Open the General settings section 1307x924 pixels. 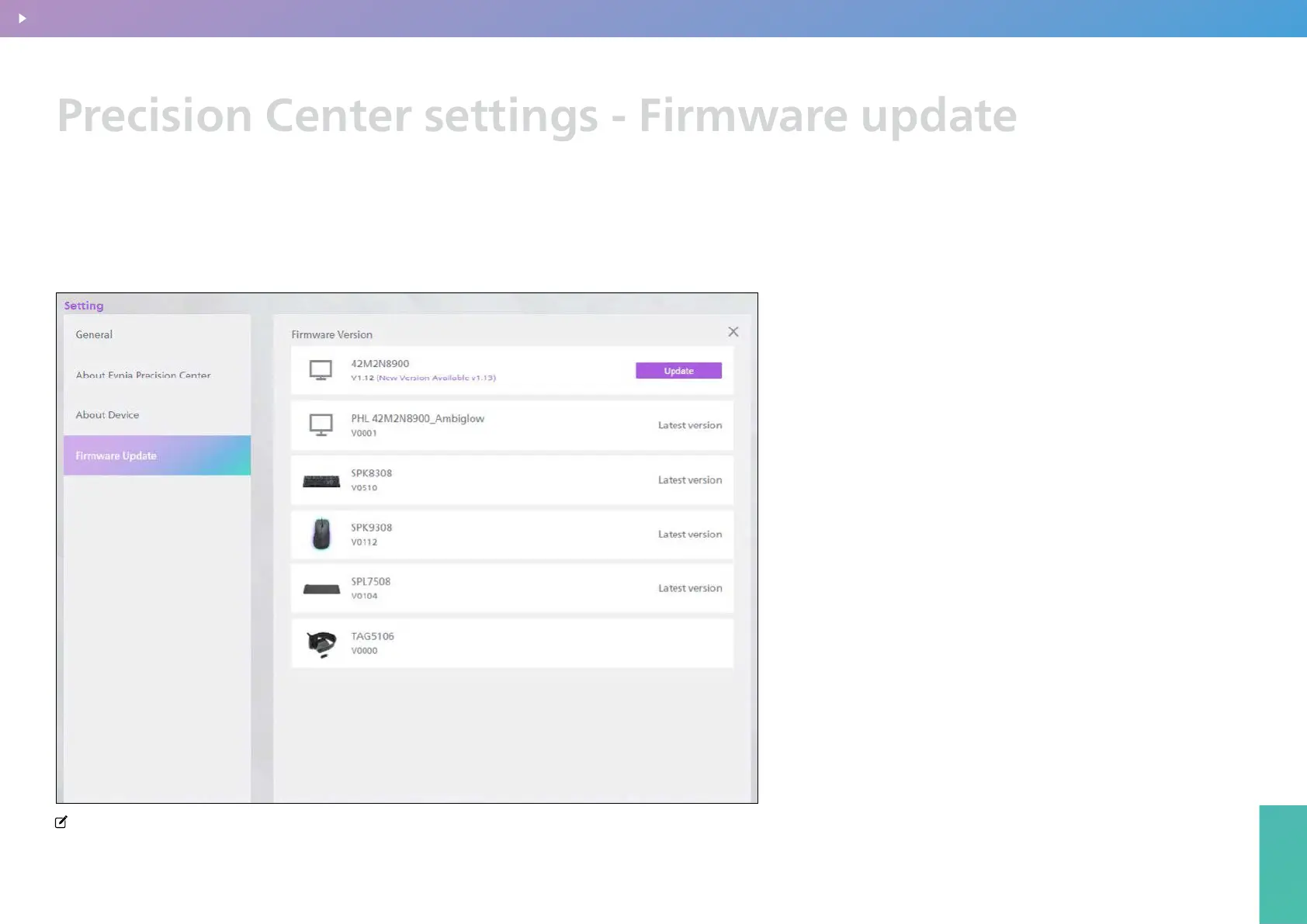(94, 334)
